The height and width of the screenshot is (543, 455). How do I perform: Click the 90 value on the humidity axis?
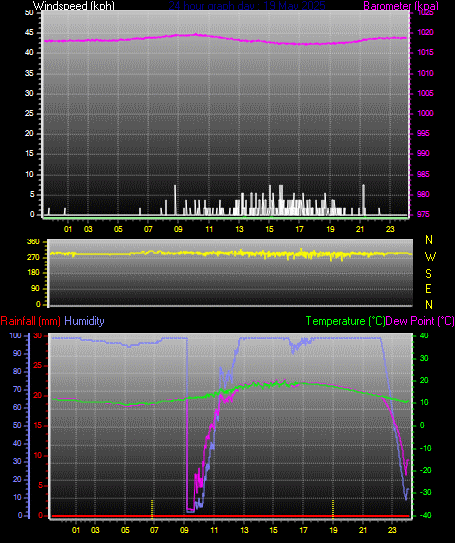coord(17,353)
